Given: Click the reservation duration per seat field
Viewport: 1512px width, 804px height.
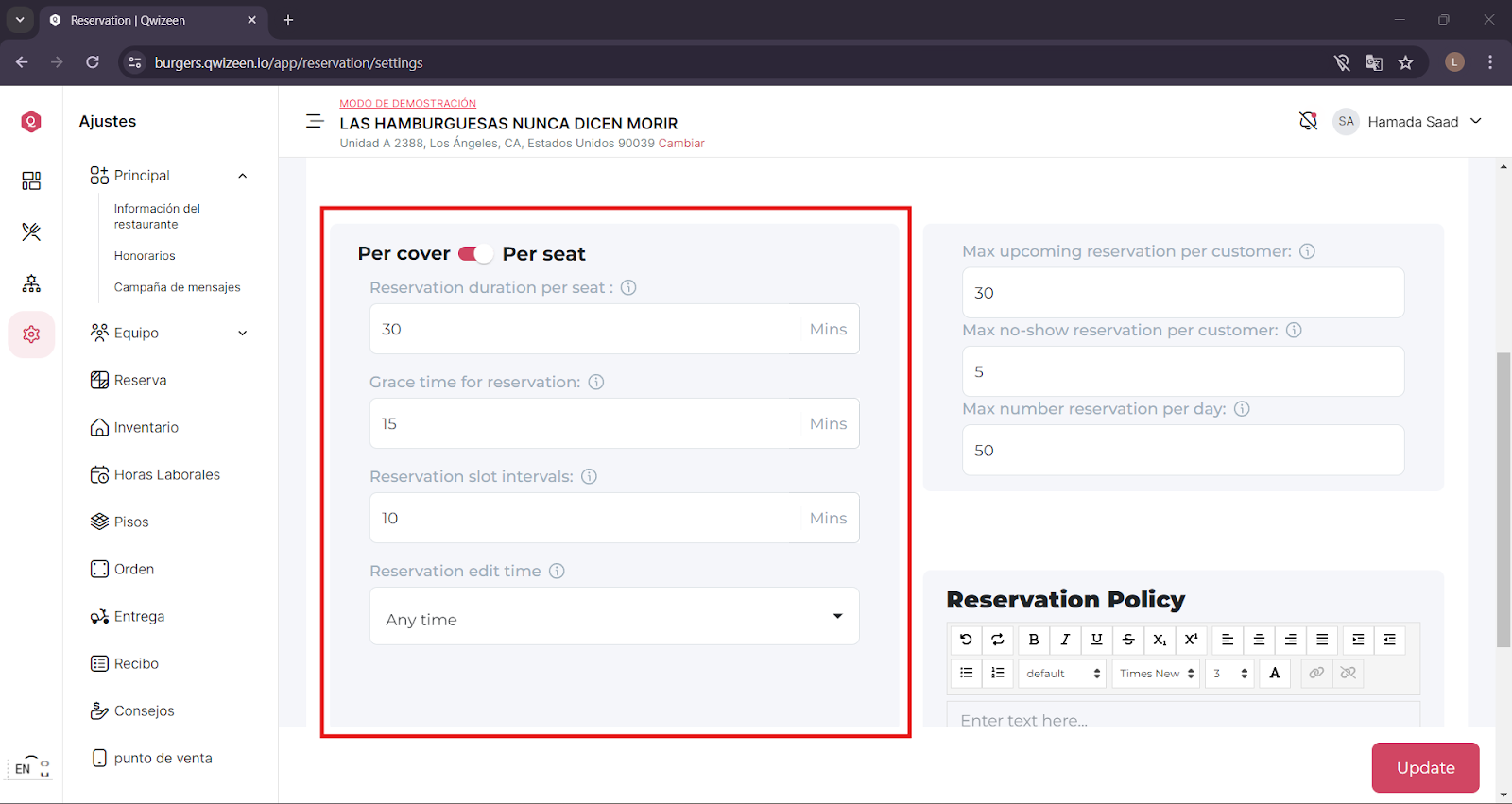Looking at the screenshot, I should pyautogui.click(x=614, y=329).
